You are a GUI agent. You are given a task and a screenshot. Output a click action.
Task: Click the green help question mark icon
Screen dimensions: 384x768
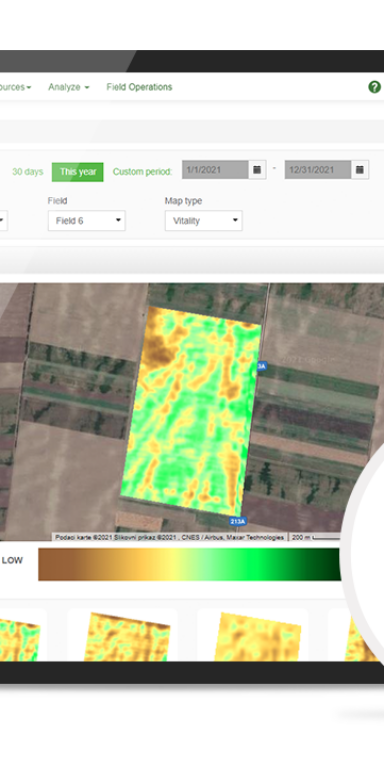click(374, 87)
